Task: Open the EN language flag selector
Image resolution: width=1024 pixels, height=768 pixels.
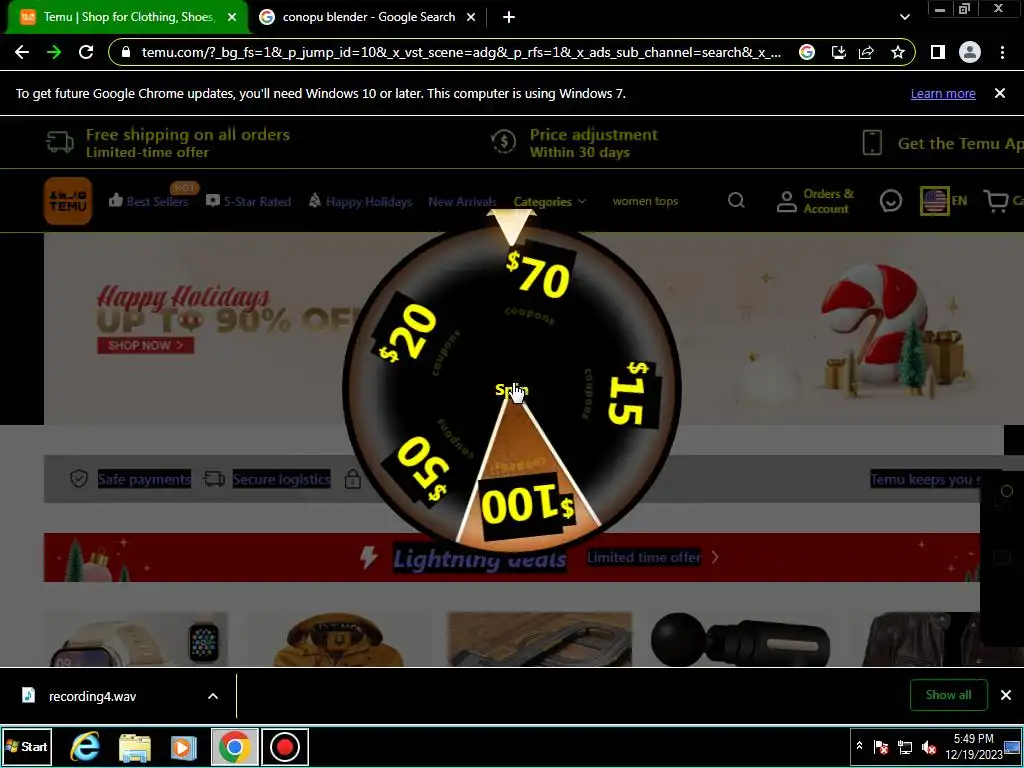Action: 943,200
